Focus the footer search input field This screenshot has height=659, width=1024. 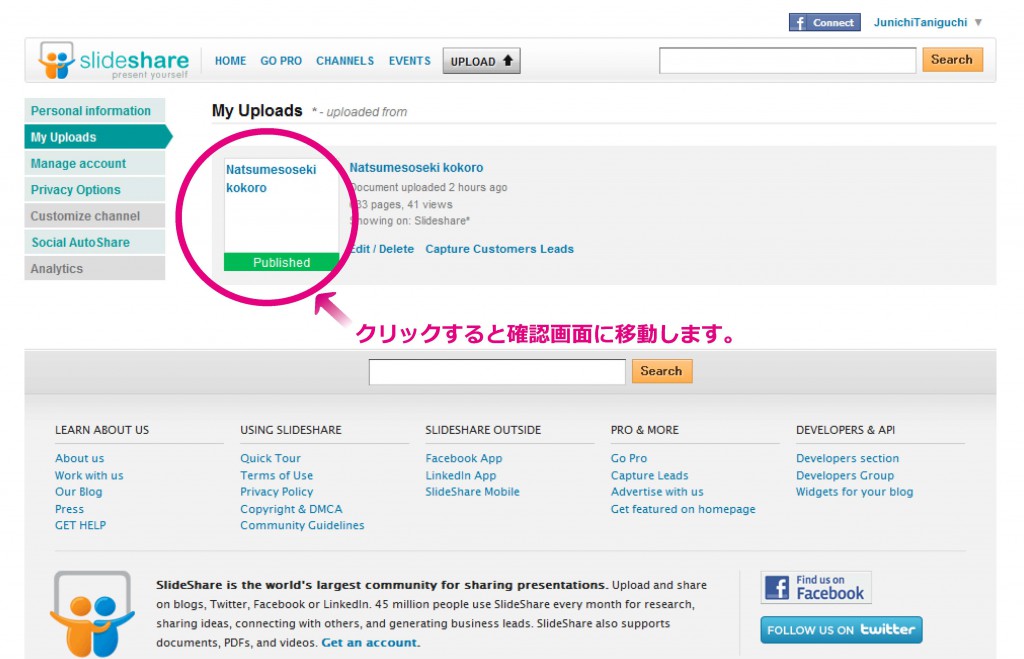point(497,372)
